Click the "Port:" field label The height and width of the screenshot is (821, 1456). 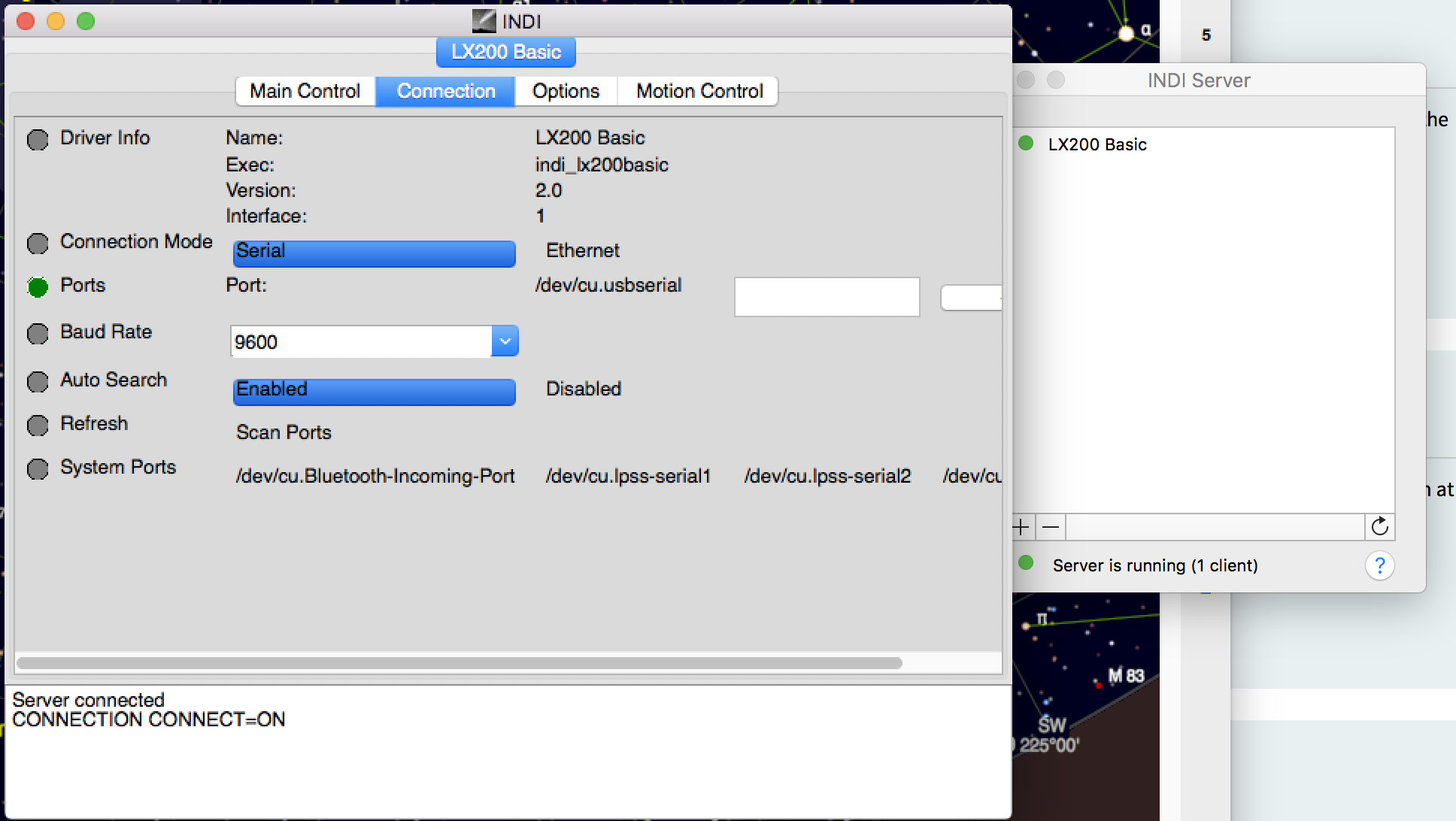[246, 285]
